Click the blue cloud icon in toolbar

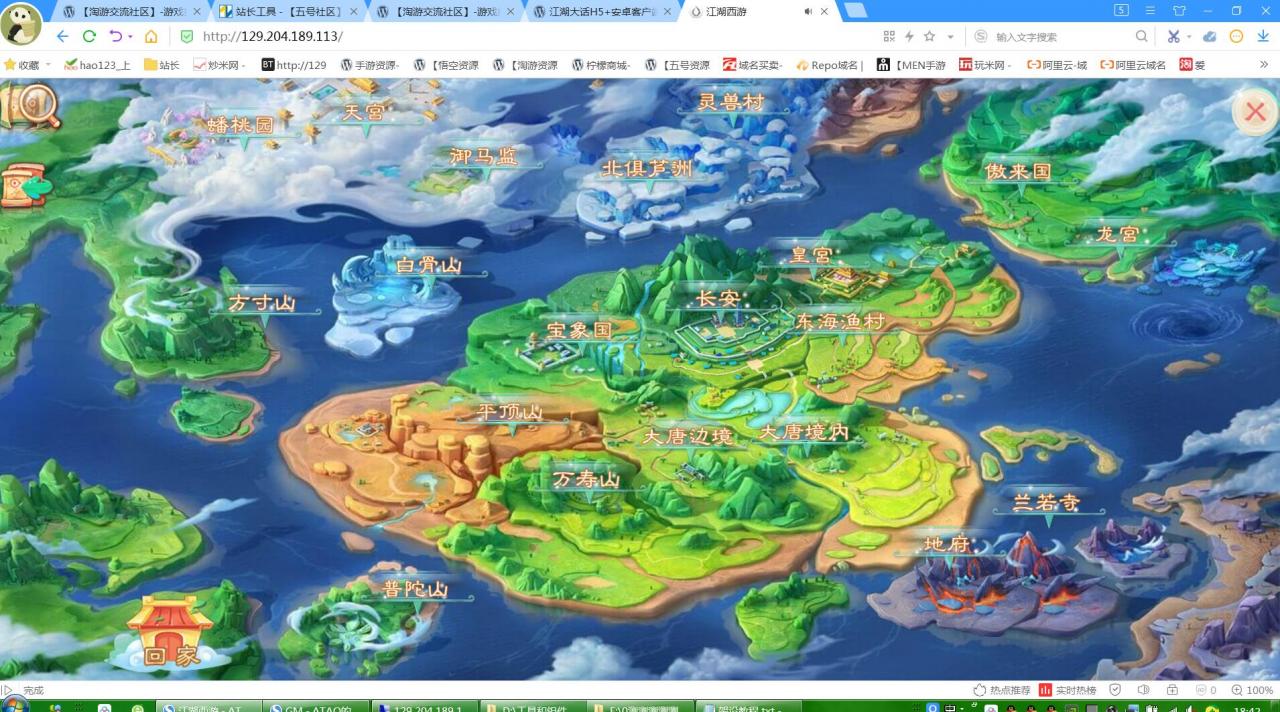pos(1209,36)
